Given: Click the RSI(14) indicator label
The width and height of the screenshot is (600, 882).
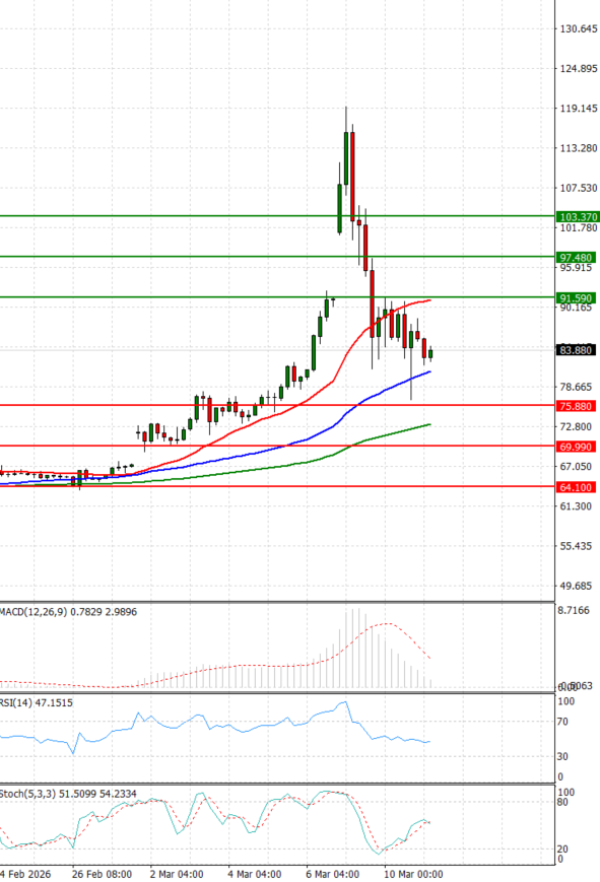Looking at the screenshot, I should (x=22, y=704).
